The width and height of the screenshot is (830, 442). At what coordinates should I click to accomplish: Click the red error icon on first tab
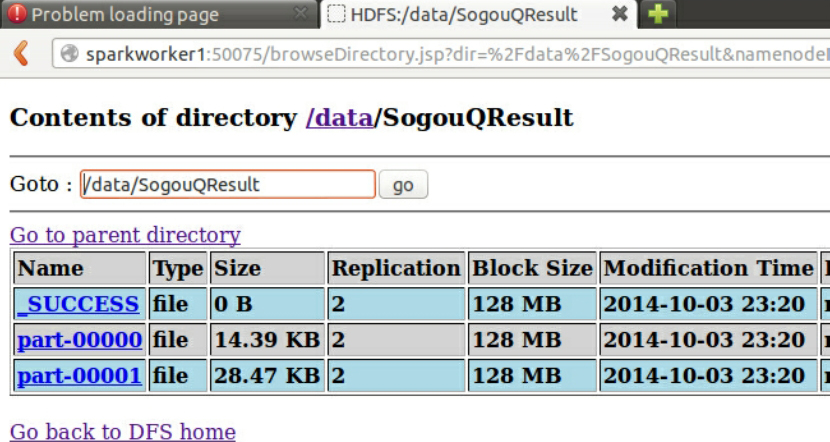(16, 14)
